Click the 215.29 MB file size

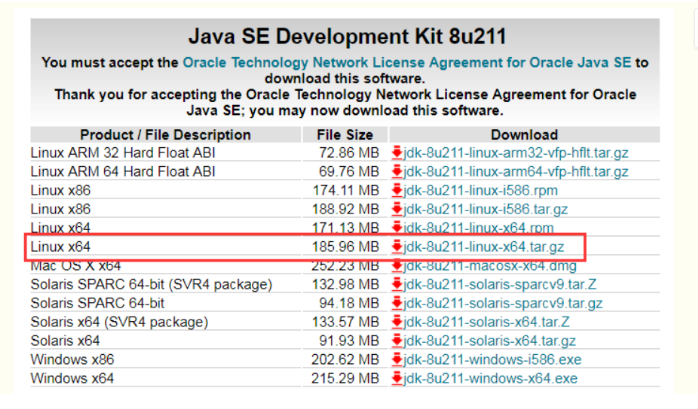tap(345, 378)
